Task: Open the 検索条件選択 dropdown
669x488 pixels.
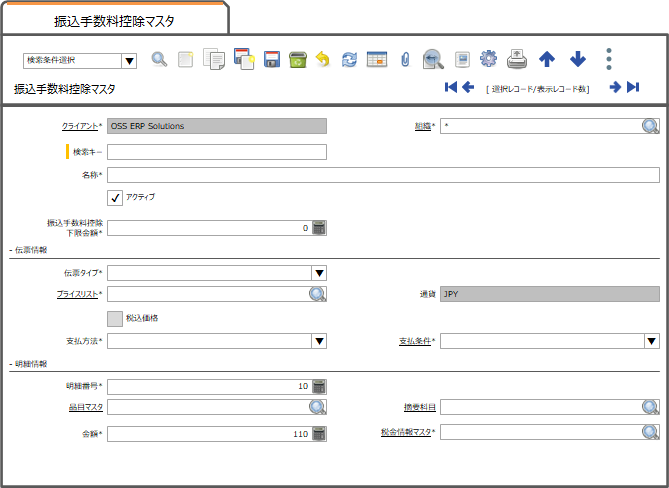Action: [x=129, y=61]
